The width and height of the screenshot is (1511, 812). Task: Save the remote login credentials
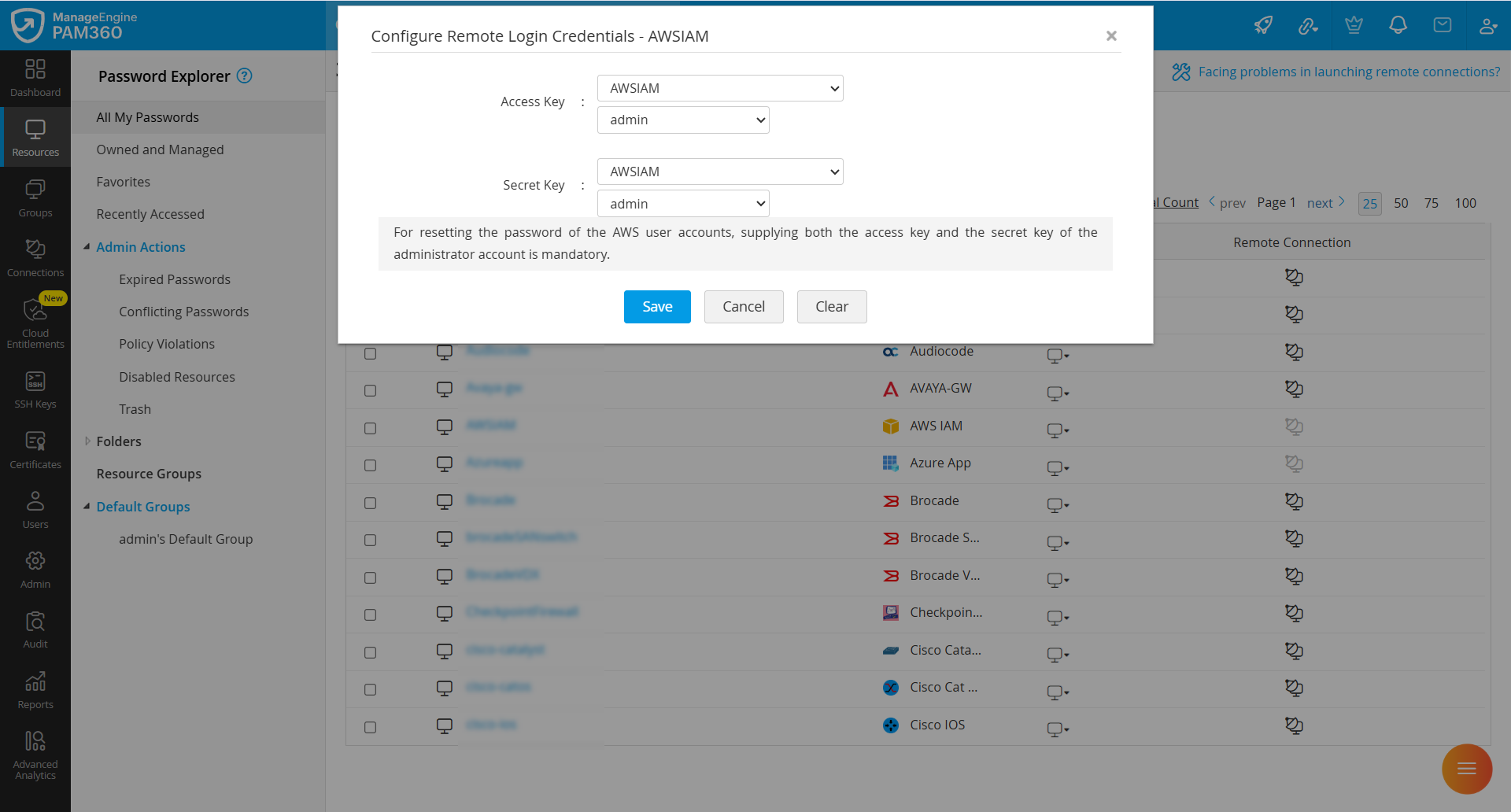click(x=656, y=306)
